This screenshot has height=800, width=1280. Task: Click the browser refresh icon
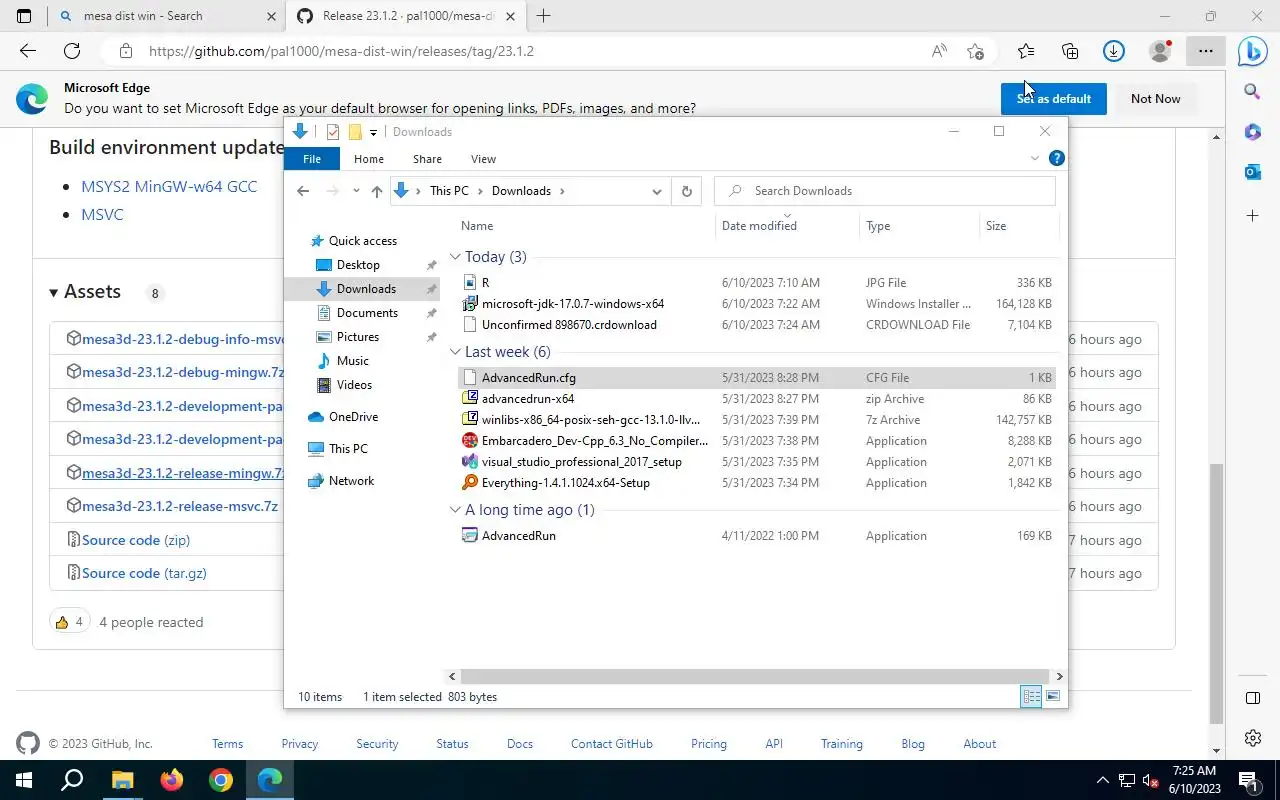point(72,51)
